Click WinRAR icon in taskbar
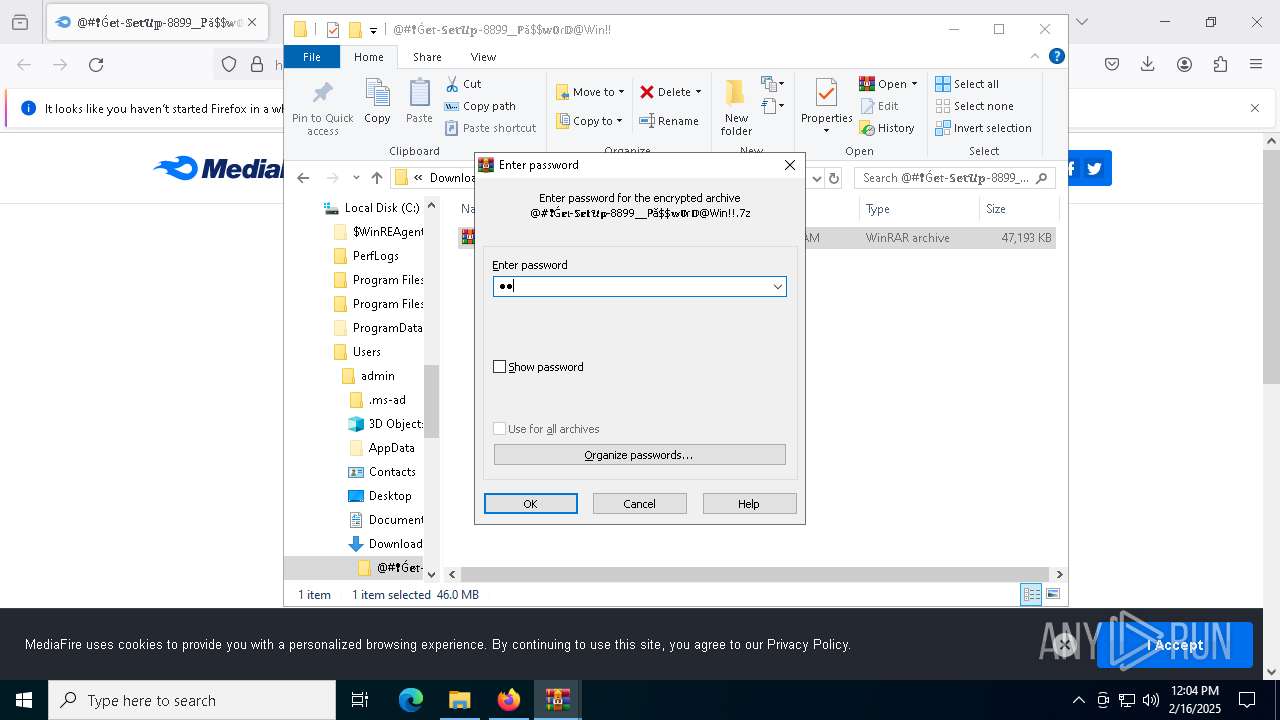The width and height of the screenshot is (1280, 720). (x=557, y=700)
